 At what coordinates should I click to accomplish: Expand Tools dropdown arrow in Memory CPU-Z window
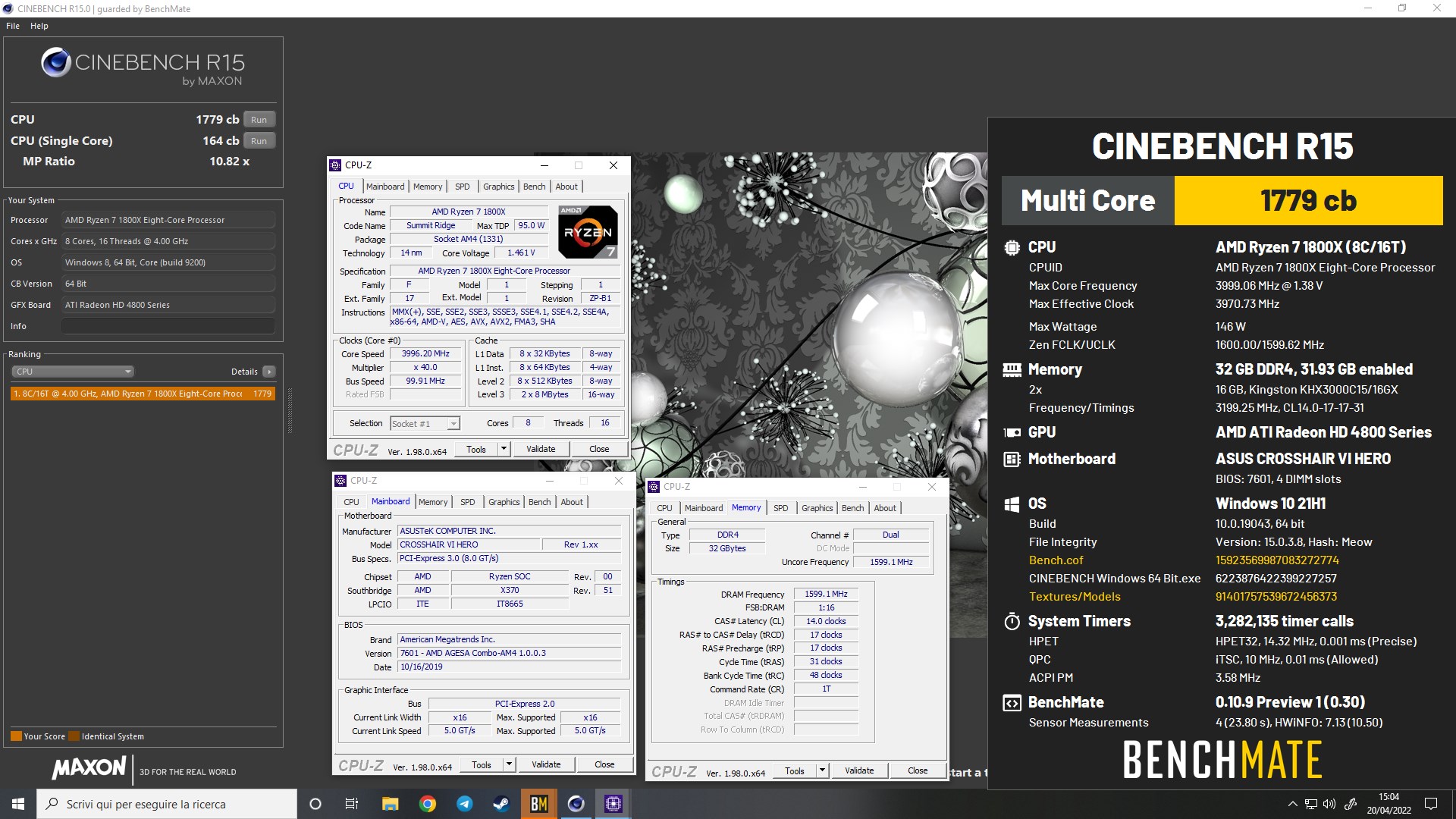coord(822,770)
